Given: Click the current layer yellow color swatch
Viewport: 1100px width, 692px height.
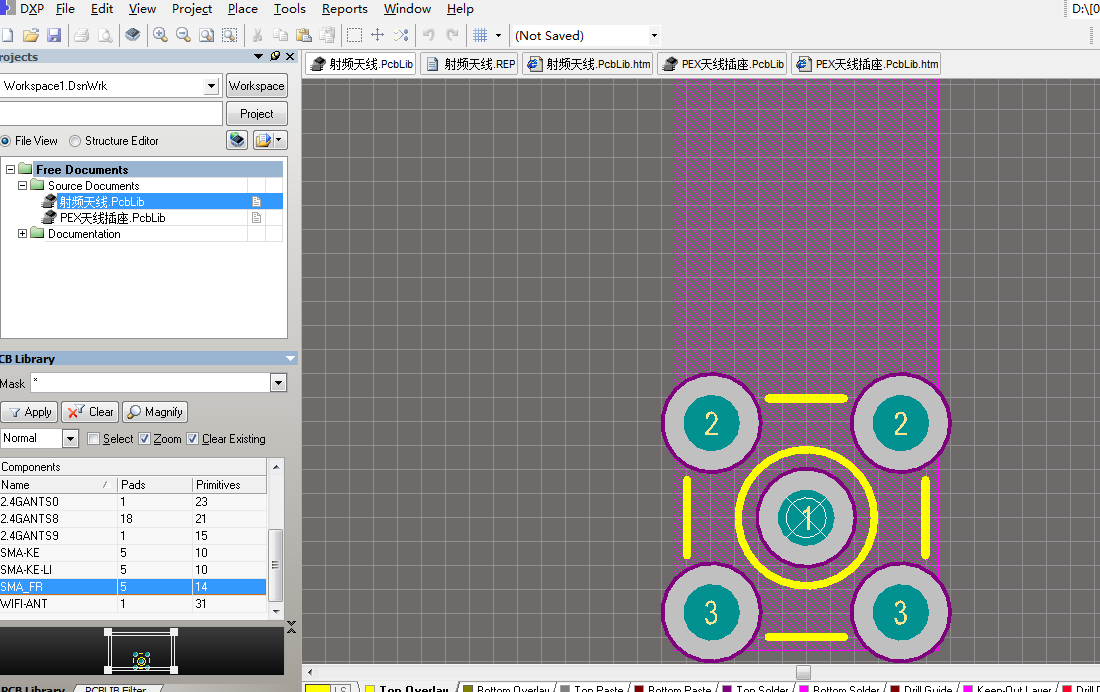Looking at the screenshot, I should pyautogui.click(x=318, y=688).
